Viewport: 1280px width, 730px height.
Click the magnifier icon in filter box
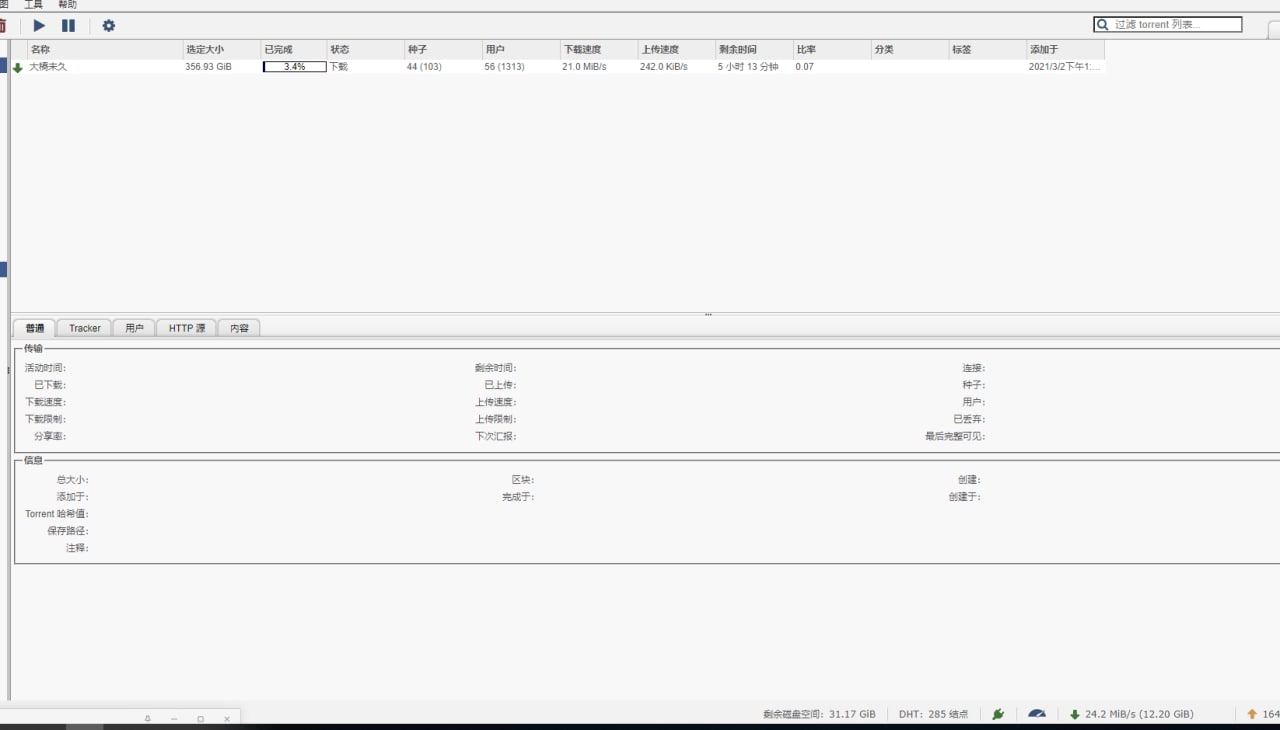(x=1104, y=25)
